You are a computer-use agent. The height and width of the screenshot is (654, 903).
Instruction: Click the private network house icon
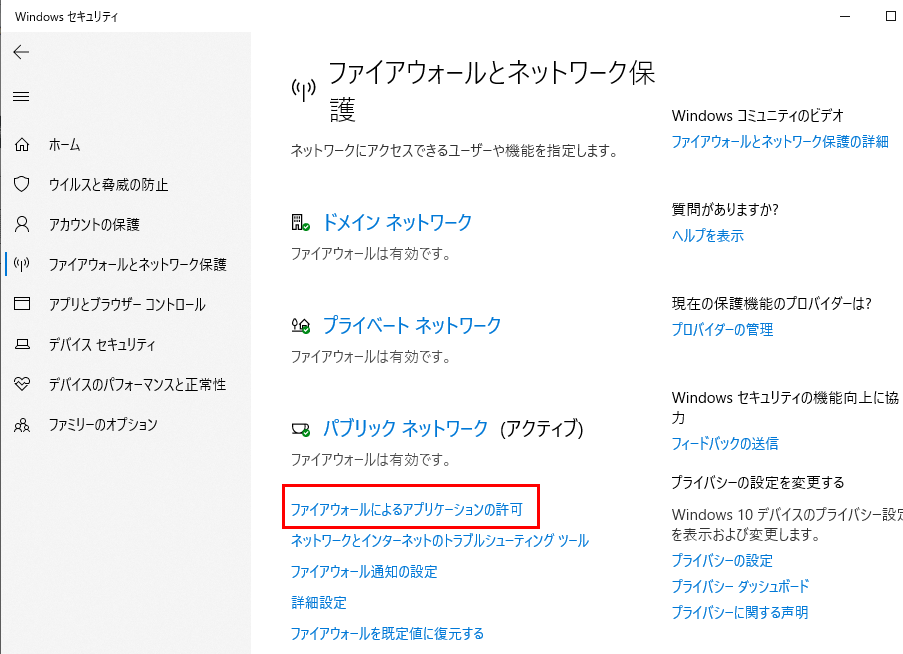[300, 326]
